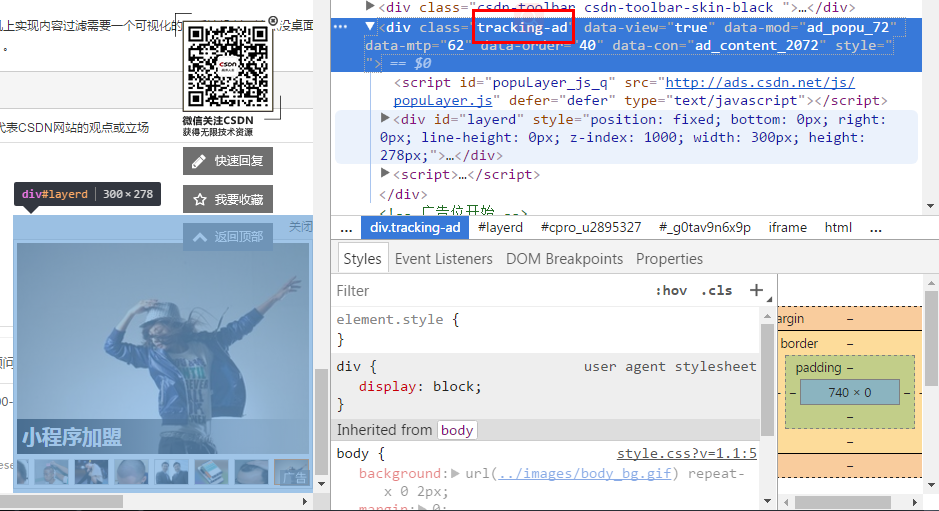
Task: Open the three-dot menu beside selected DOM node
Action: [340, 27]
